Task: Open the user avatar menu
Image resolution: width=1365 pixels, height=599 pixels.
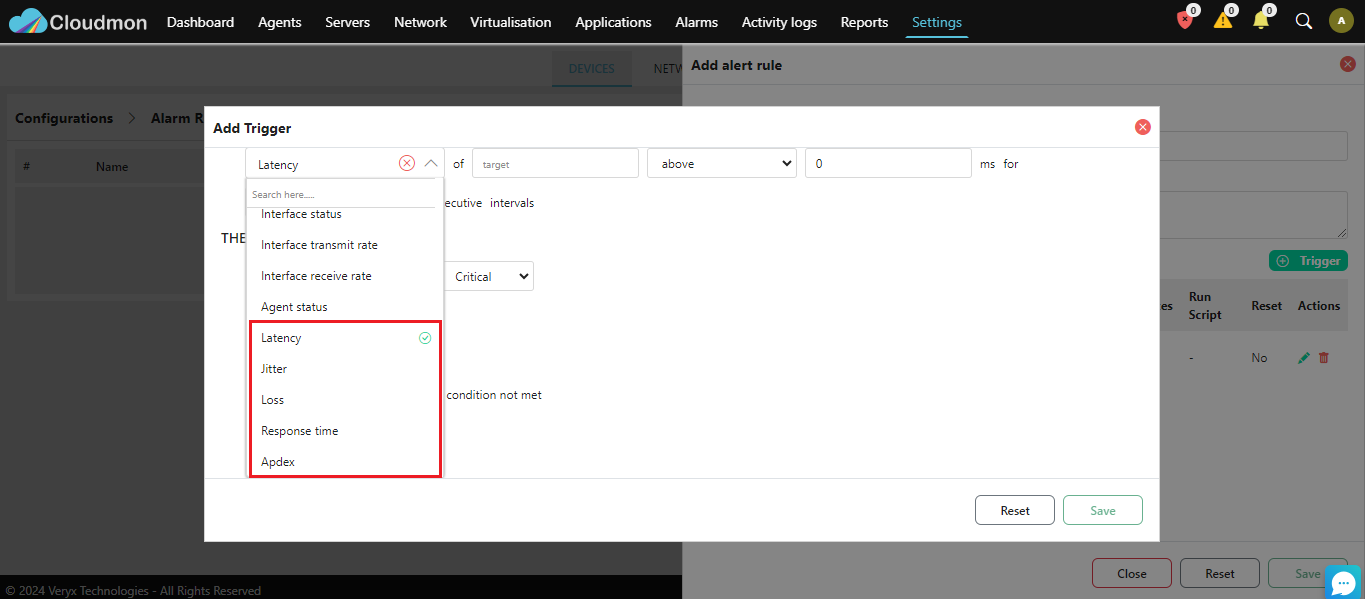Action: point(1341,21)
